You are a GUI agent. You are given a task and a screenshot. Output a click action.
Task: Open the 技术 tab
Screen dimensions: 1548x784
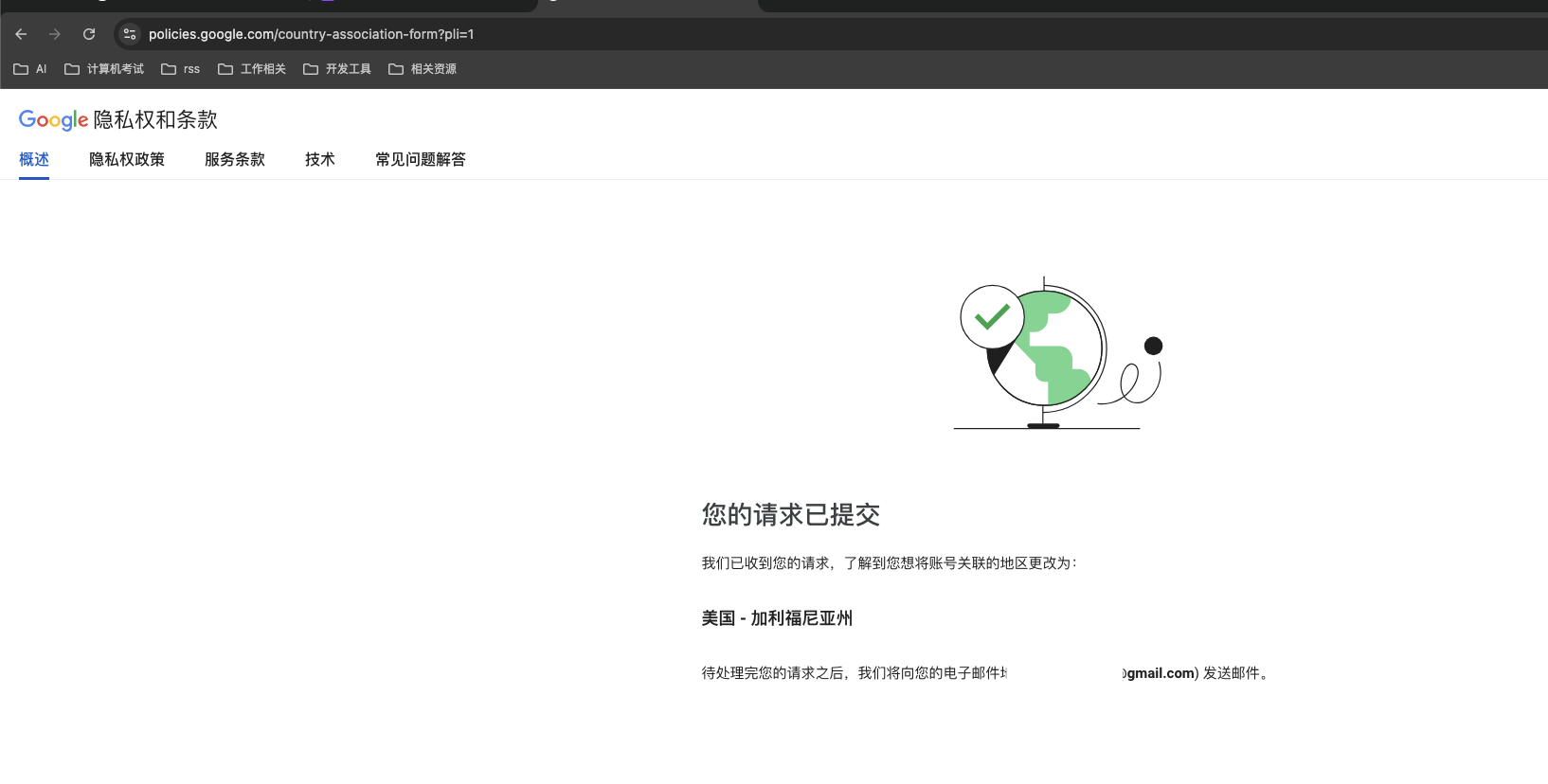[x=320, y=159]
